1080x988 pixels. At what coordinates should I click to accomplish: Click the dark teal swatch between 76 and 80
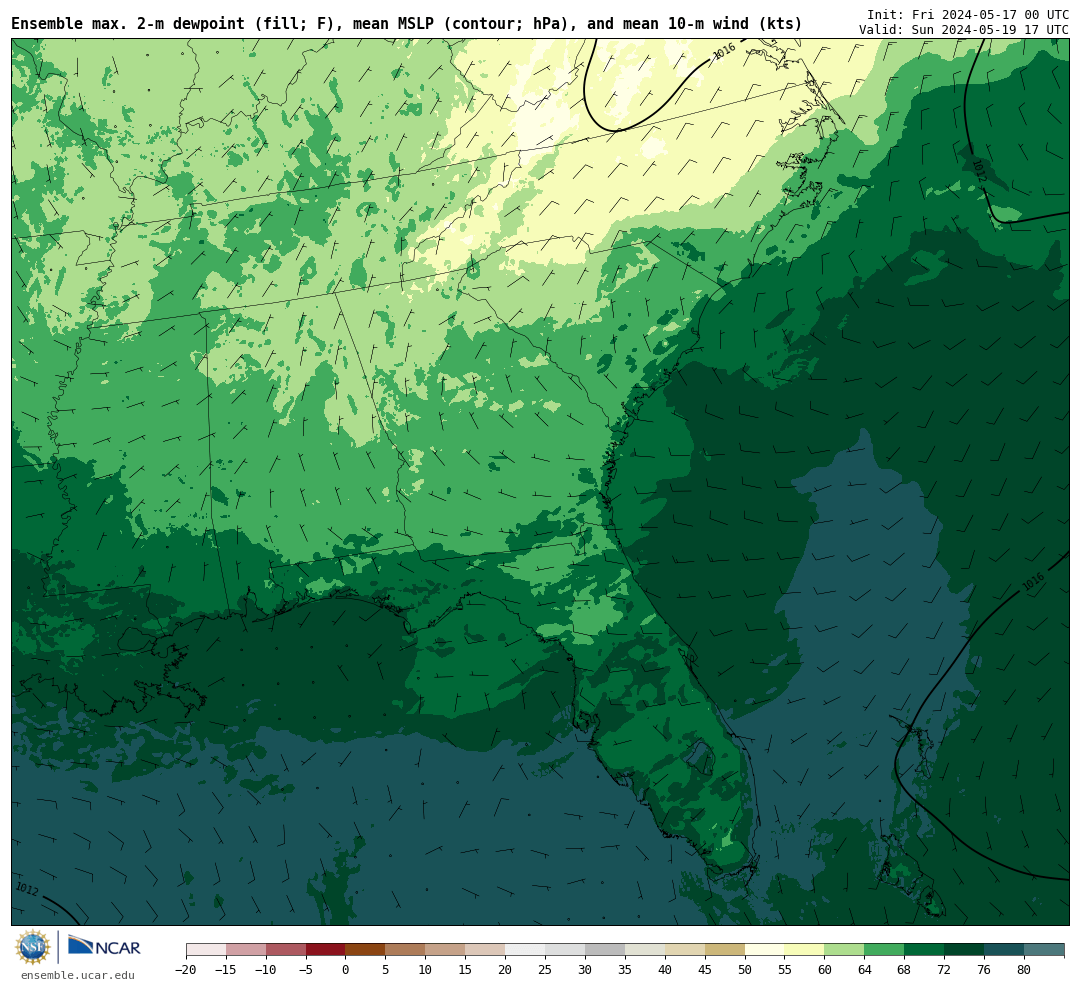click(x=1005, y=950)
